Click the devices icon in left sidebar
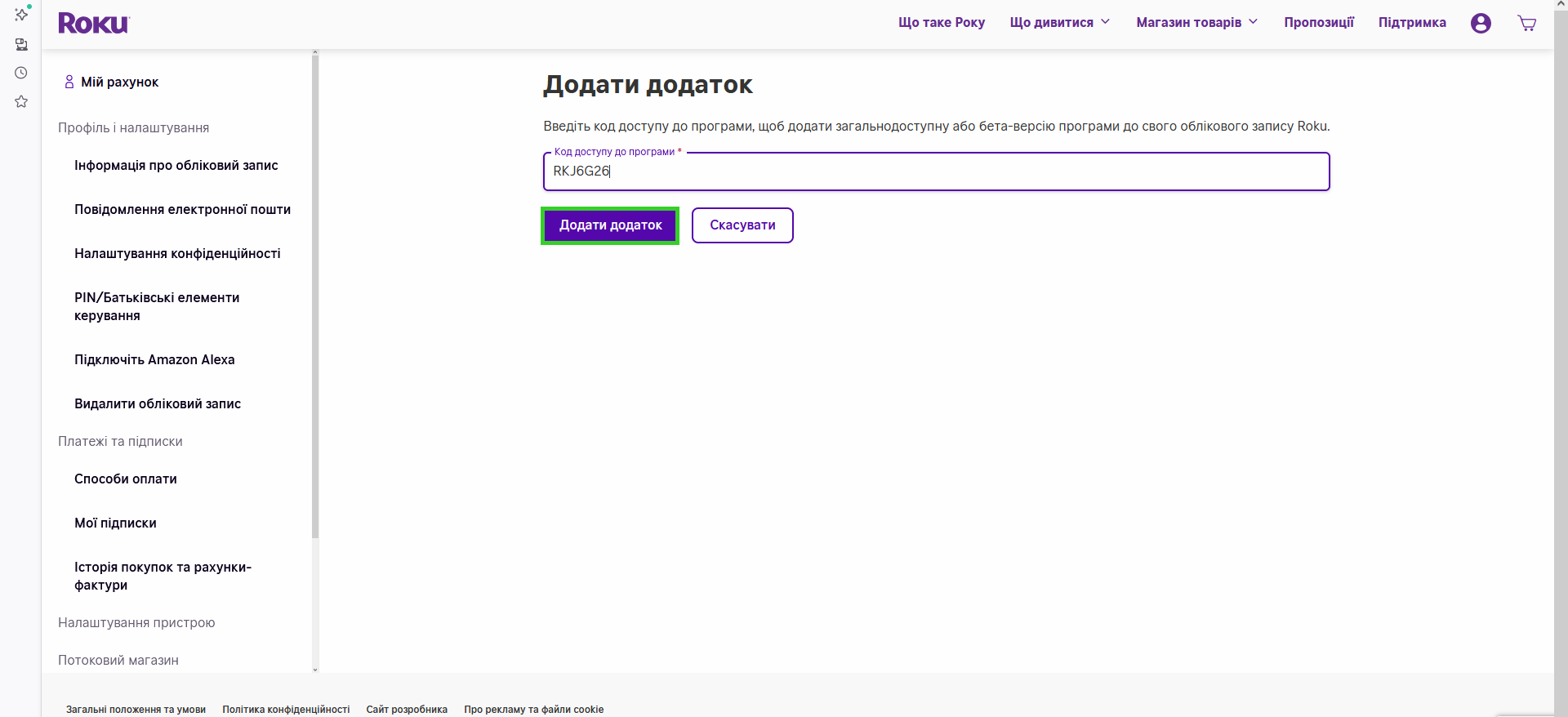 pyautogui.click(x=21, y=44)
